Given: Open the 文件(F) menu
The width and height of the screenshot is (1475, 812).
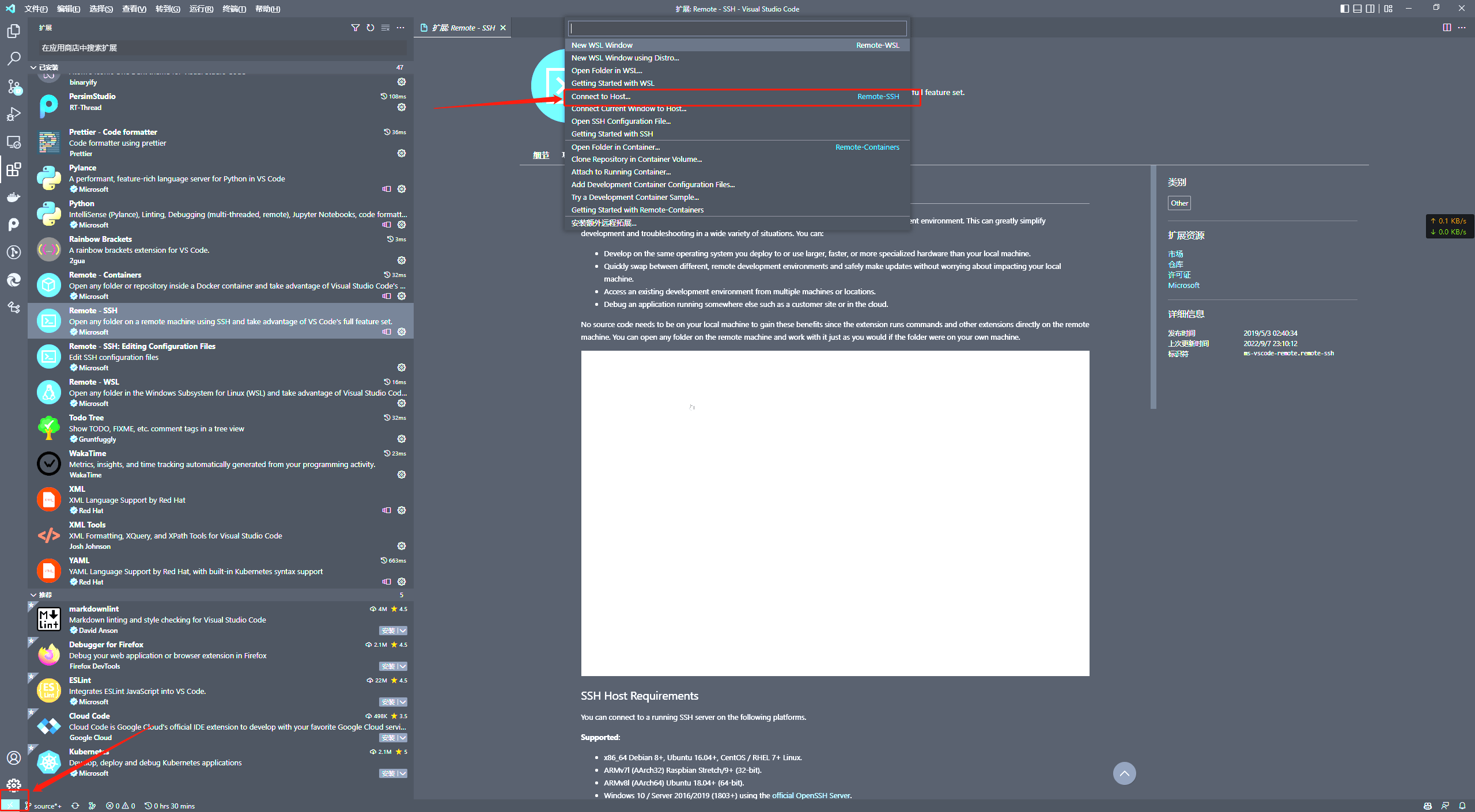Looking at the screenshot, I should (x=36, y=9).
